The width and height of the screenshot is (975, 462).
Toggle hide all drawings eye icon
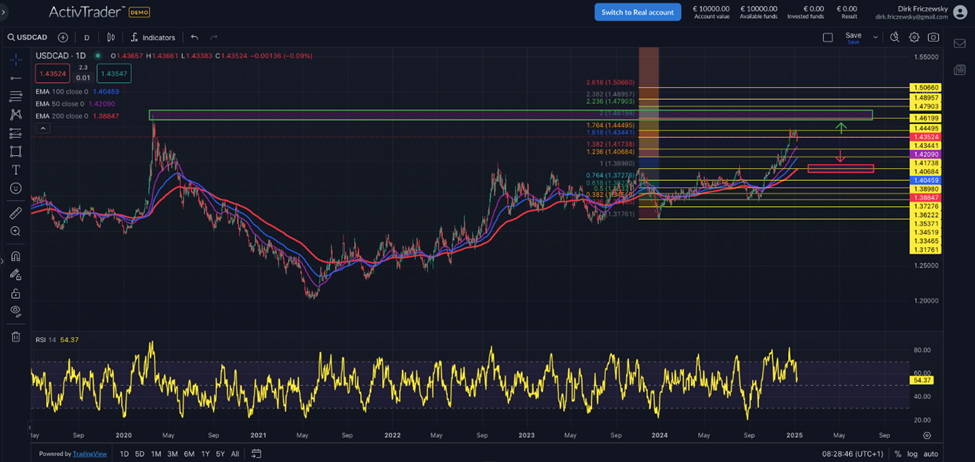15,311
